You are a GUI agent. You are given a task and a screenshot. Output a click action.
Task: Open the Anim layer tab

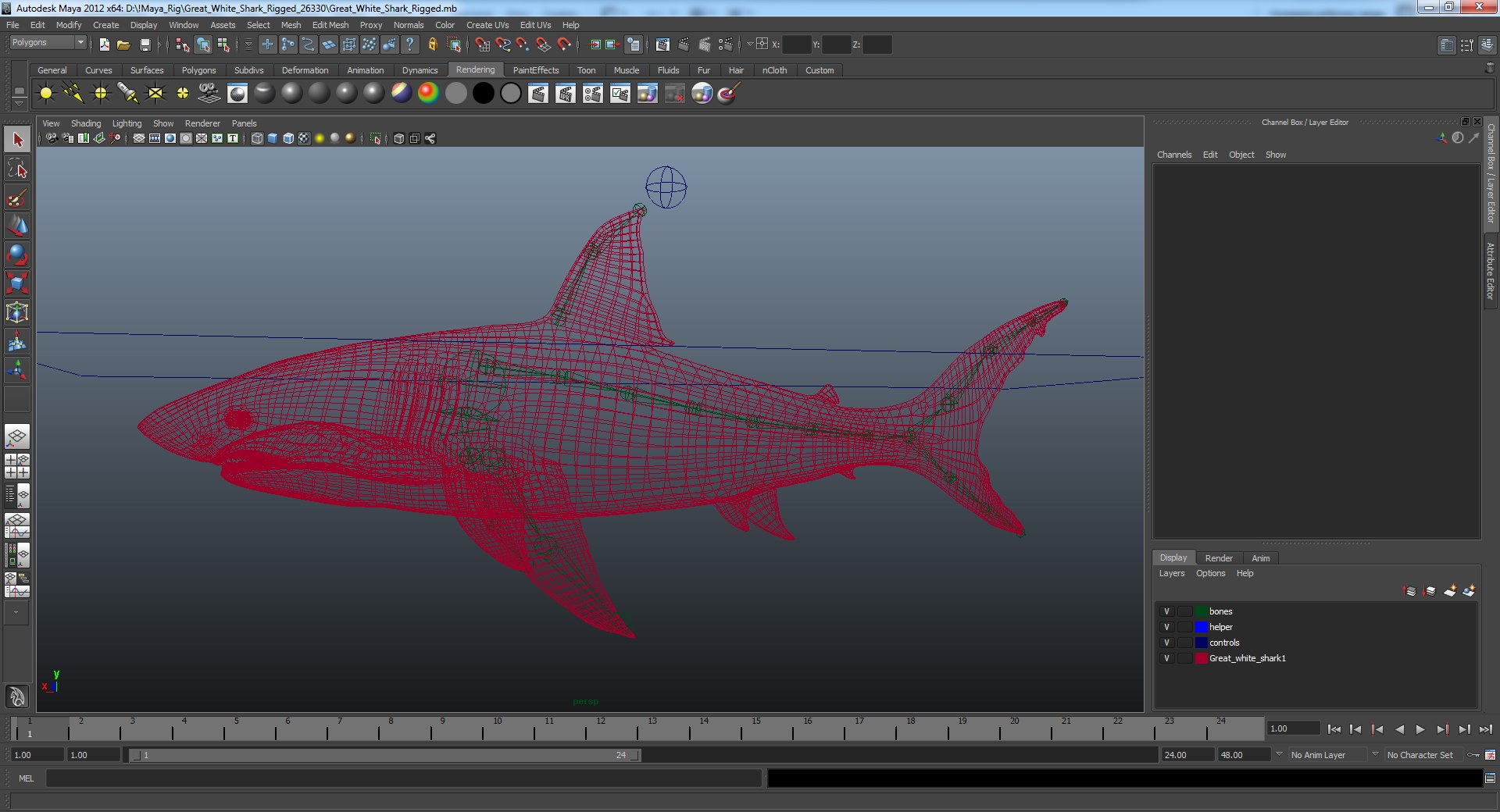[x=1260, y=558]
